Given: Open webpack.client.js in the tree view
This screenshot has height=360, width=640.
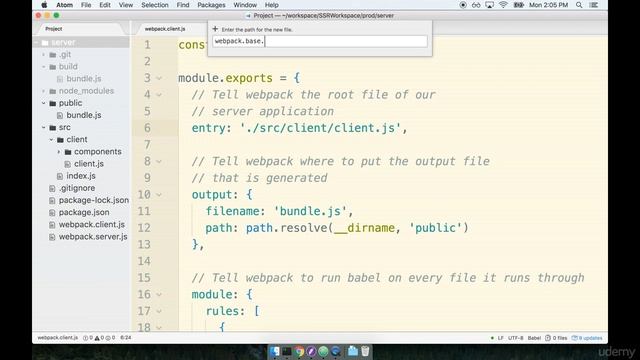Looking at the screenshot, I should click(91, 224).
